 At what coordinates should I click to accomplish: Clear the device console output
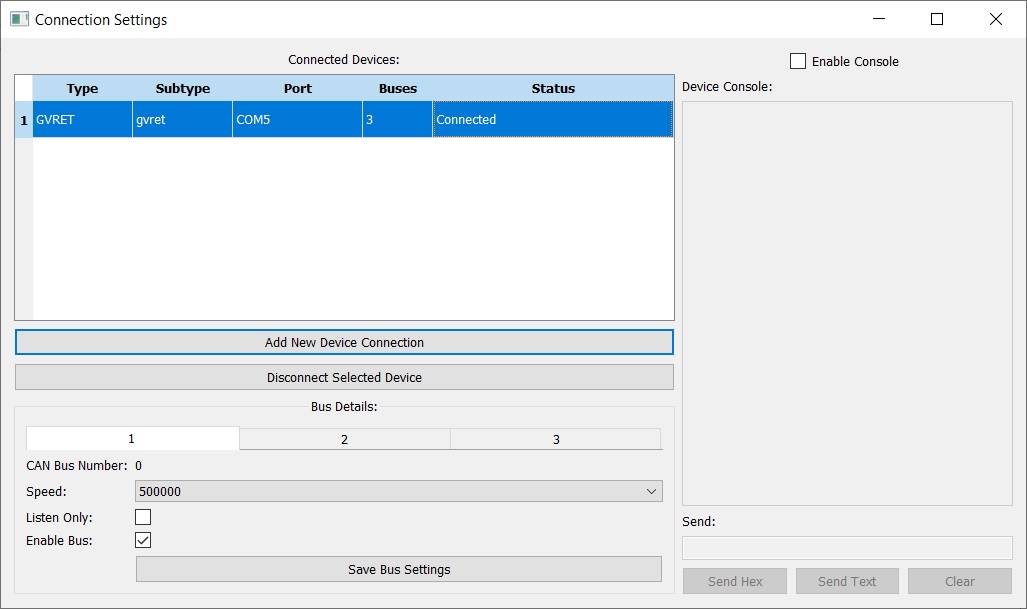(959, 581)
